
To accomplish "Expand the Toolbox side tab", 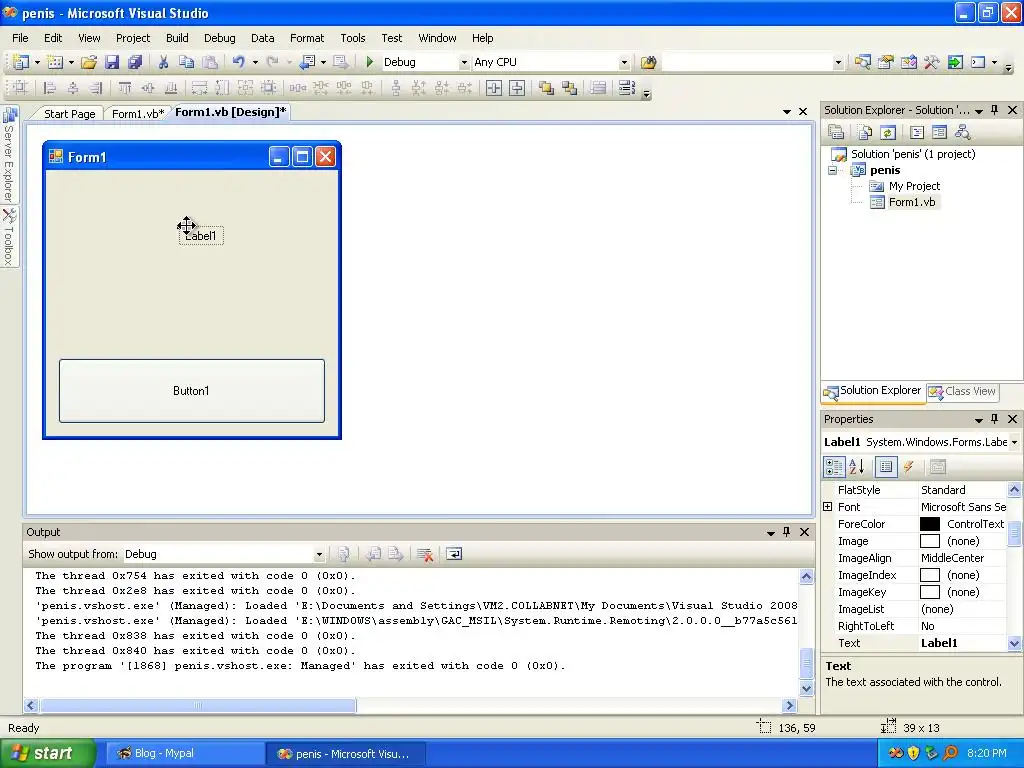I will pos(9,238).
